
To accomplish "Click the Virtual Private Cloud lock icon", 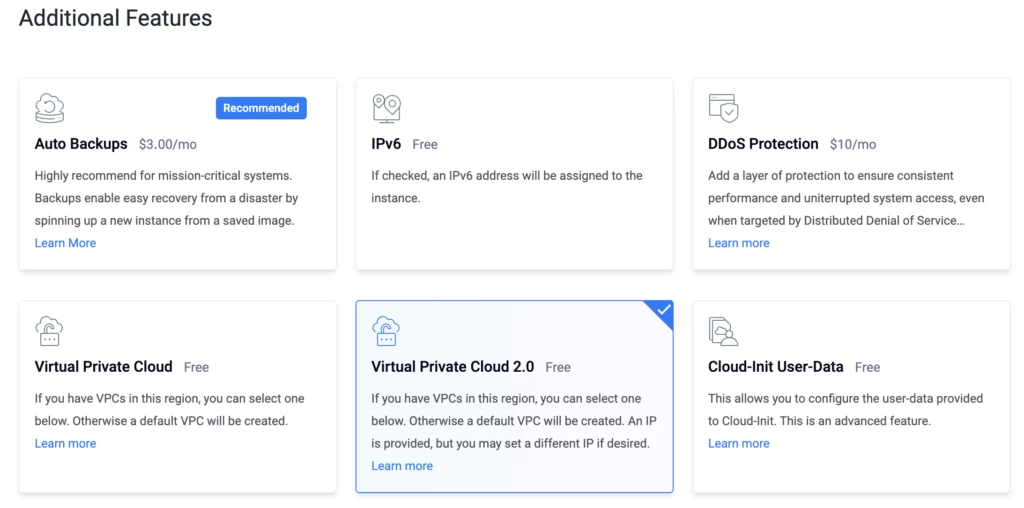I will coord(49,330).
